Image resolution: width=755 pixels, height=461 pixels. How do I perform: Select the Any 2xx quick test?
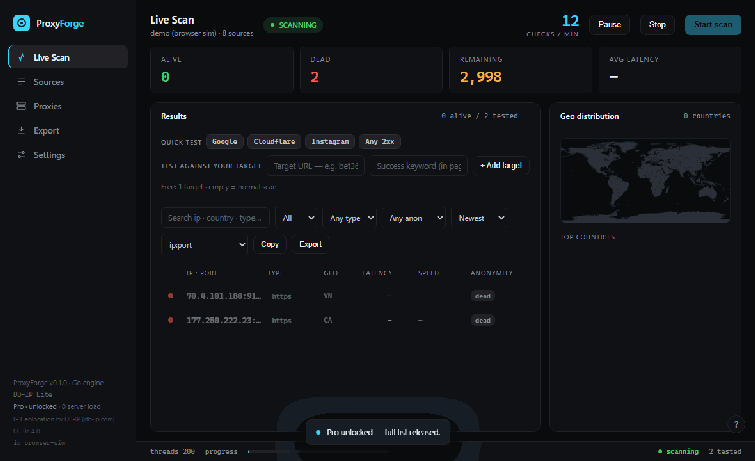click(379, 142)
